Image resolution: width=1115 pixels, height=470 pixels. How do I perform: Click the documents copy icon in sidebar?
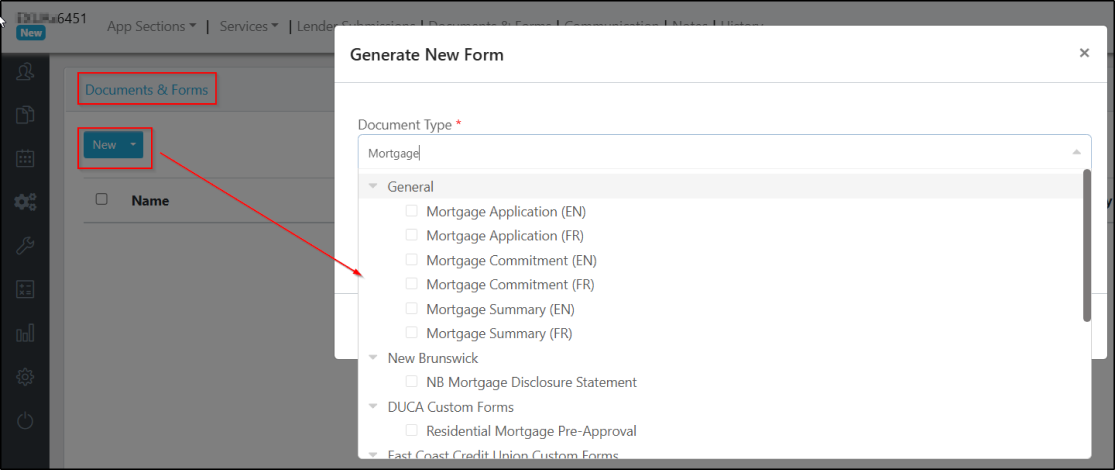tap(25, 115)
